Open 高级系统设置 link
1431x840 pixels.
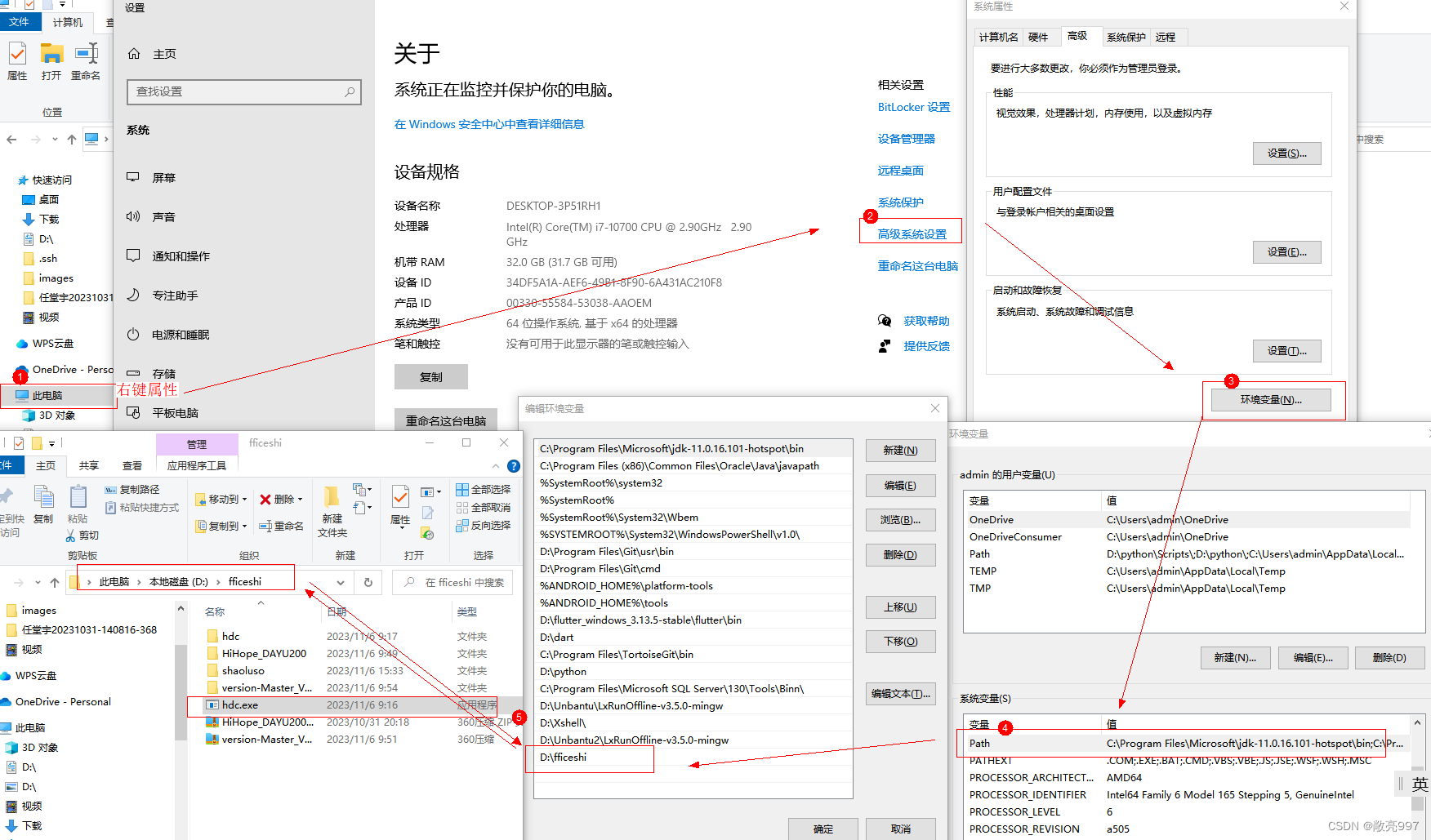912,234
